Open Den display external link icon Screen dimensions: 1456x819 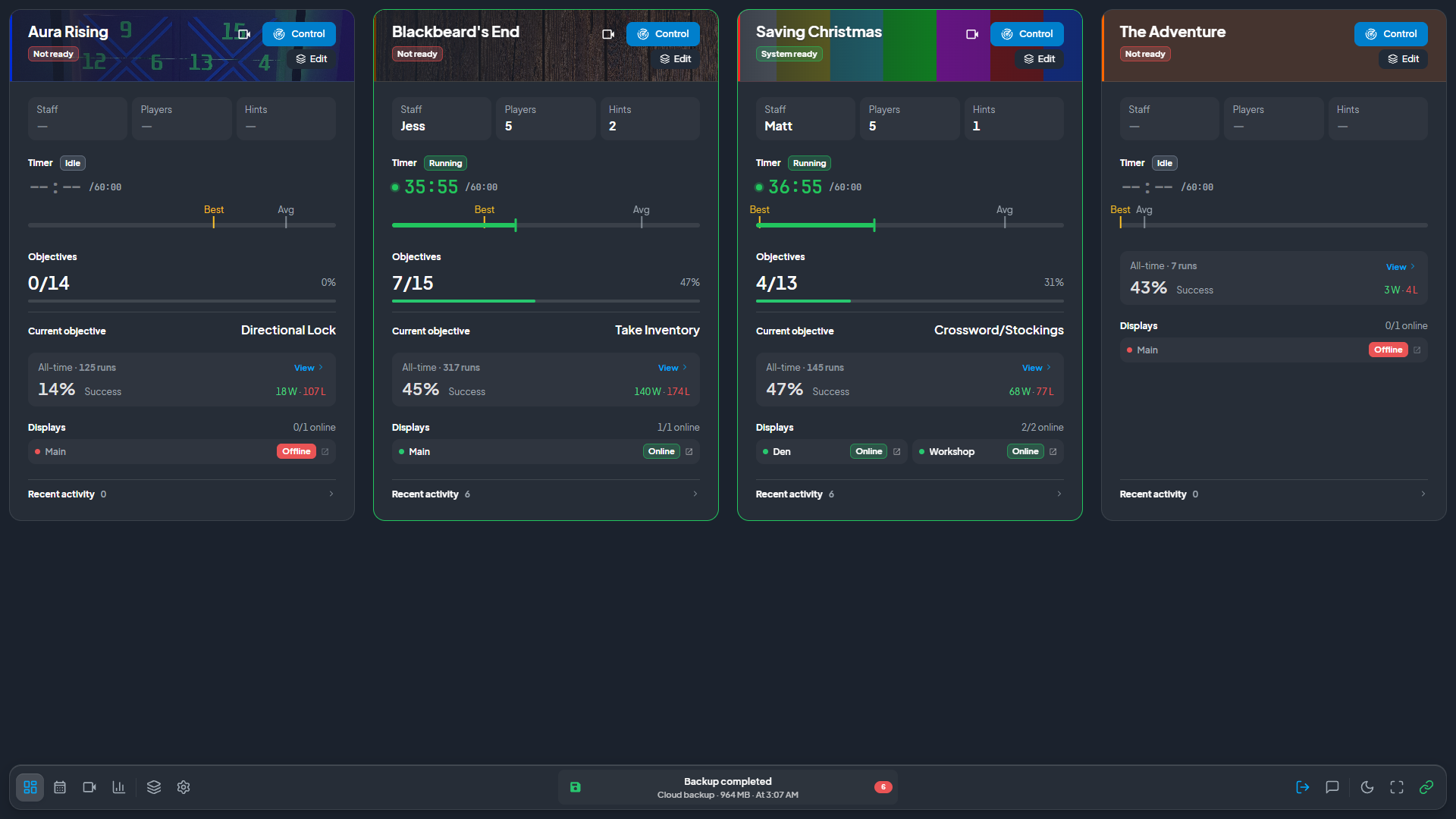[897, 452]
